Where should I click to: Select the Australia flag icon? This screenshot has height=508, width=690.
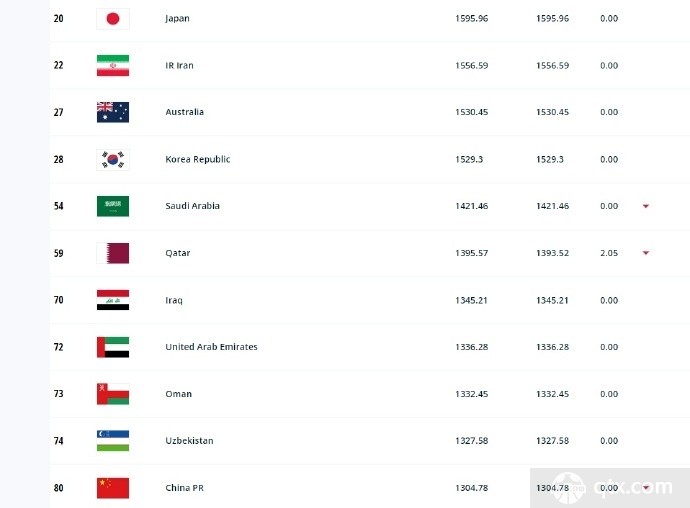[113, 112]
